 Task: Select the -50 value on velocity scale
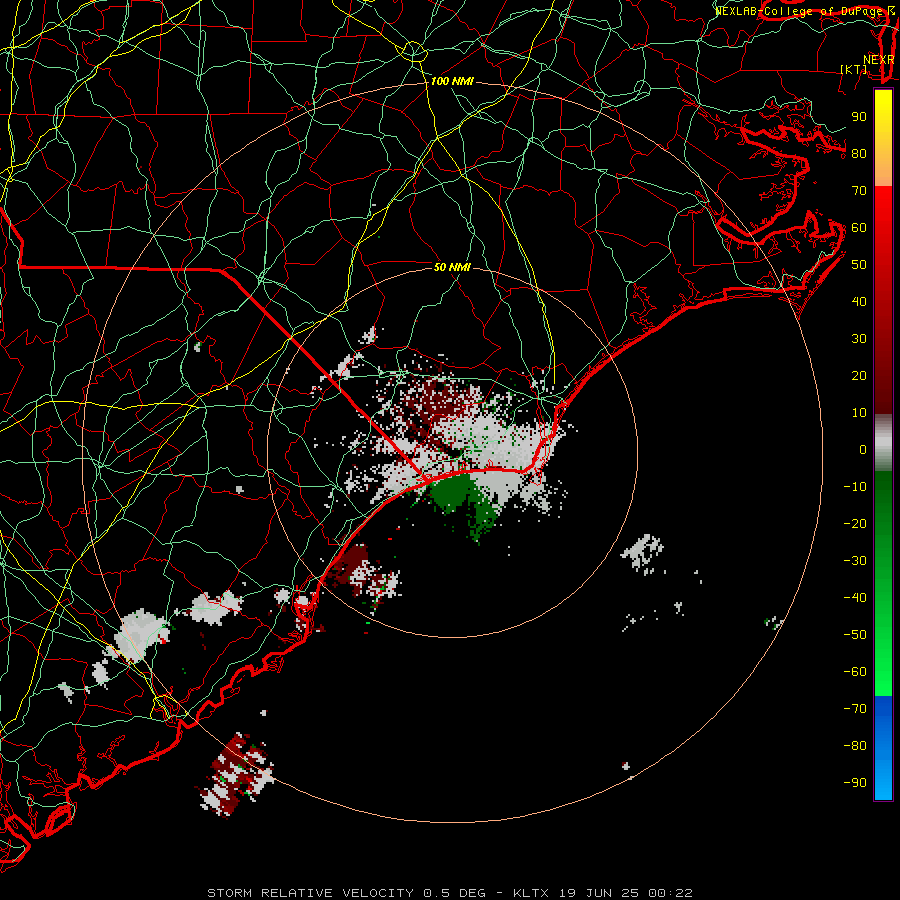[855, 635]
